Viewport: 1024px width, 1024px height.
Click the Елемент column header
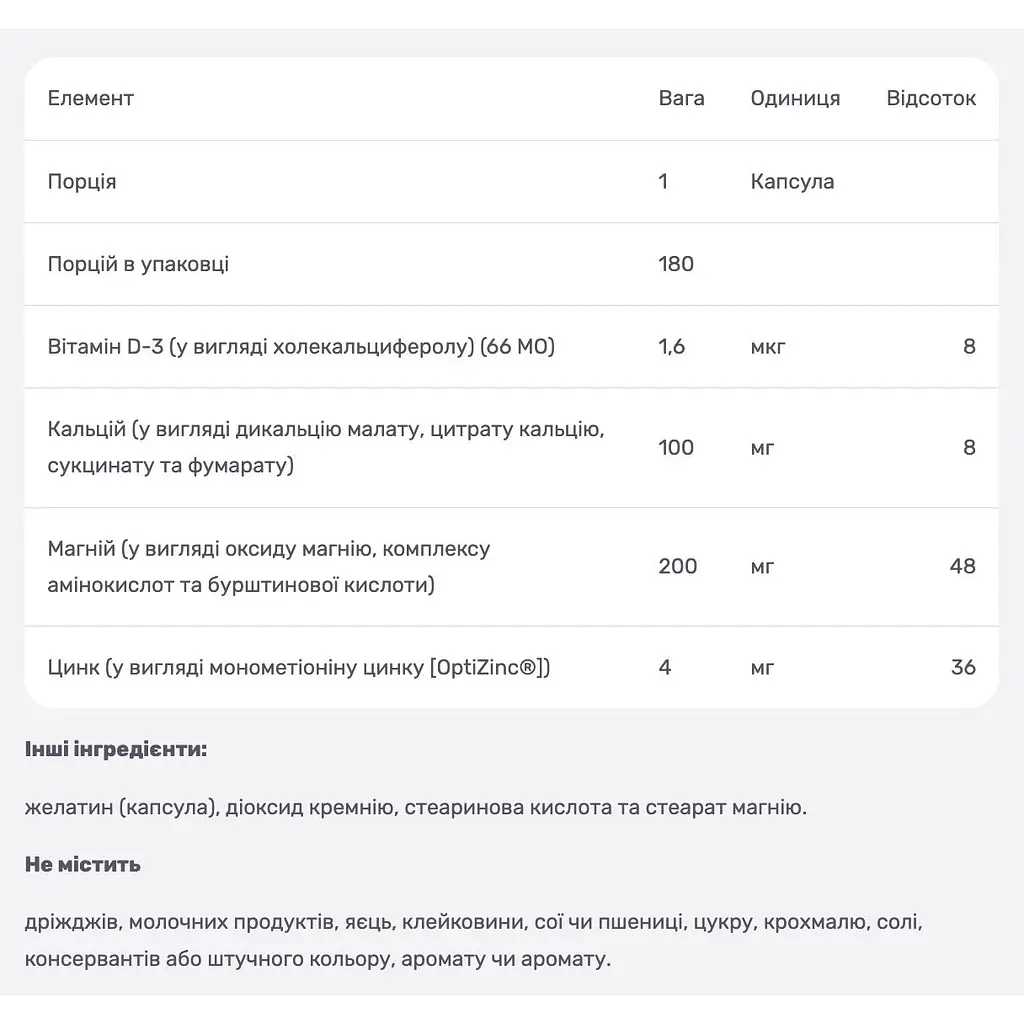click(91, 99)
